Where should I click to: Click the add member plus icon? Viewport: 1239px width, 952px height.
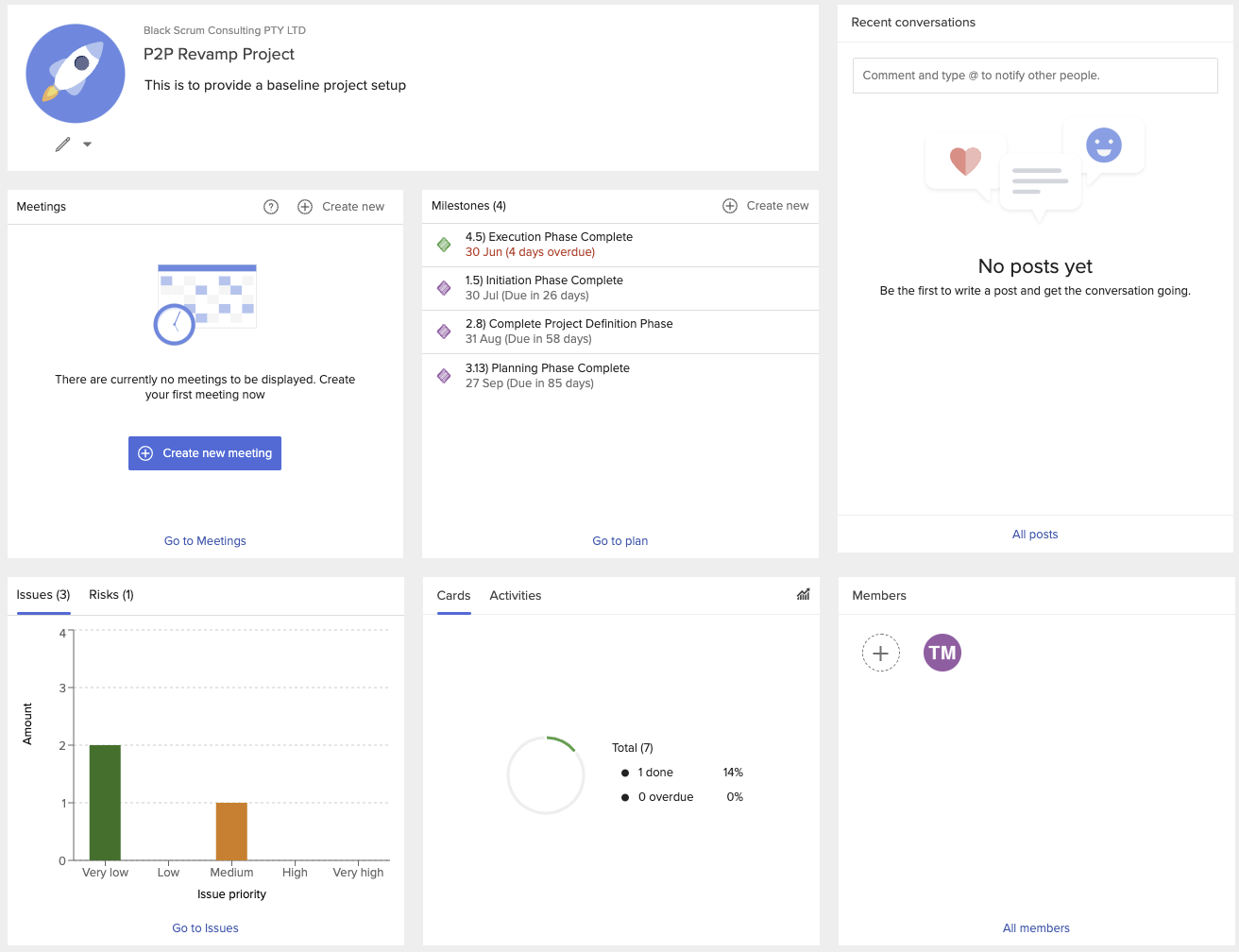click(x=880, y=653)
